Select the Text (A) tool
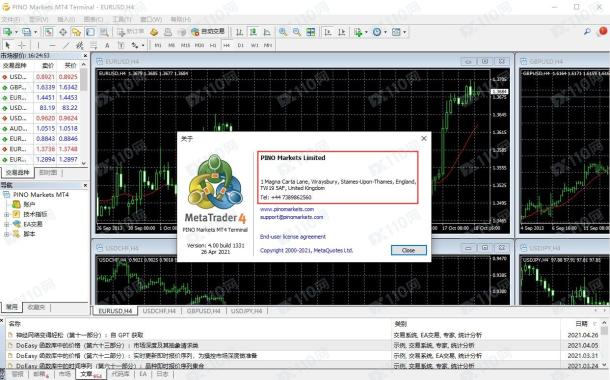The width and height of the screenshot is (610, 380). point(107,46)
